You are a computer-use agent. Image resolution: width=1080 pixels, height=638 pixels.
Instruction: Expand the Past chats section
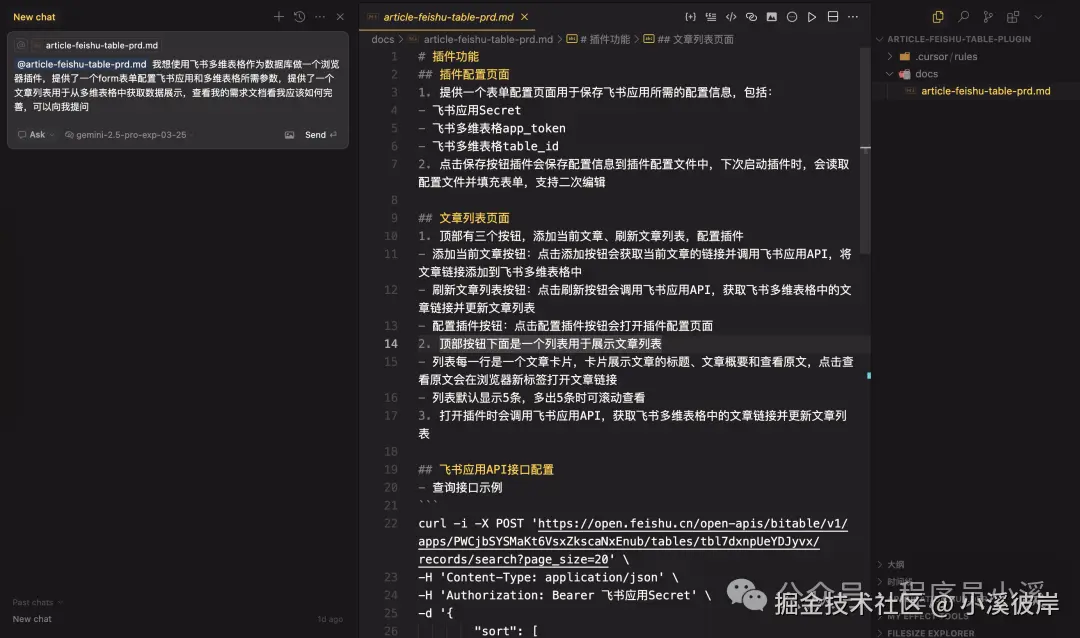click(37, 602)
